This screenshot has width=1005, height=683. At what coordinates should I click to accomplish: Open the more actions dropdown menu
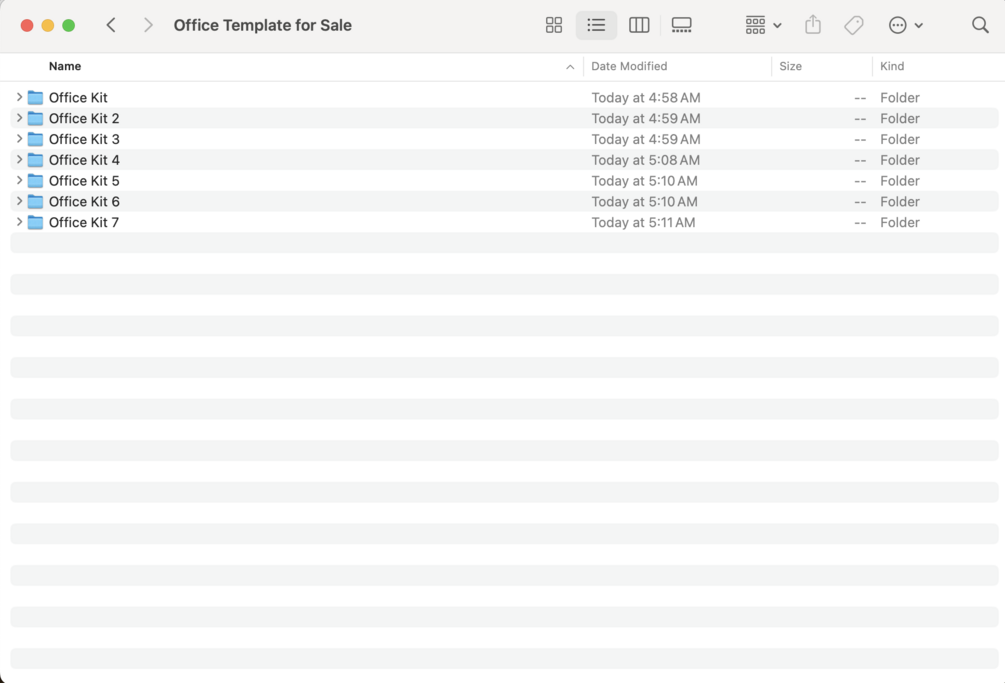tap(905, 25)
